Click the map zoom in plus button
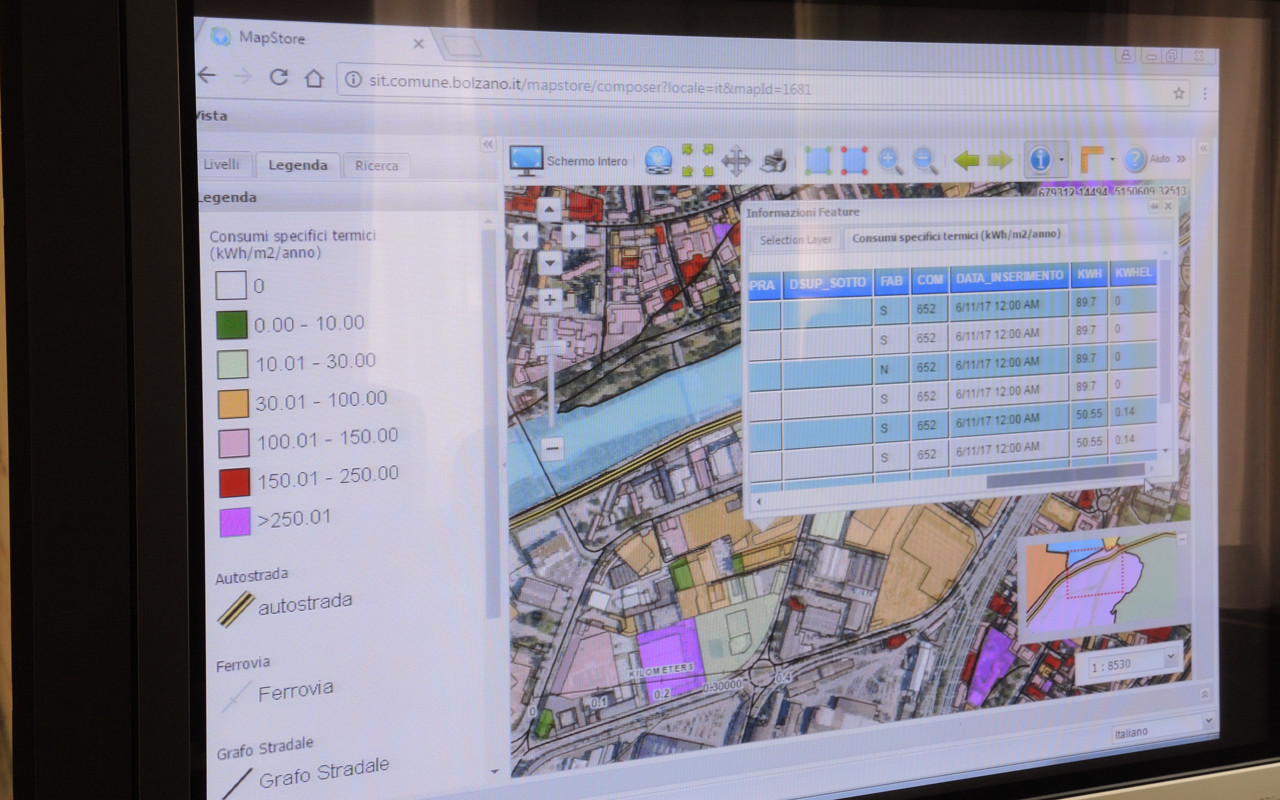The image size is (1280, 800). pyautogui.click(x=551, y=299)
